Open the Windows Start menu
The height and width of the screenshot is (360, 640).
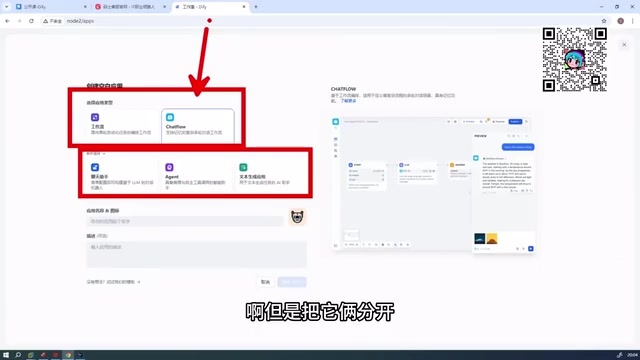[6, 355]
